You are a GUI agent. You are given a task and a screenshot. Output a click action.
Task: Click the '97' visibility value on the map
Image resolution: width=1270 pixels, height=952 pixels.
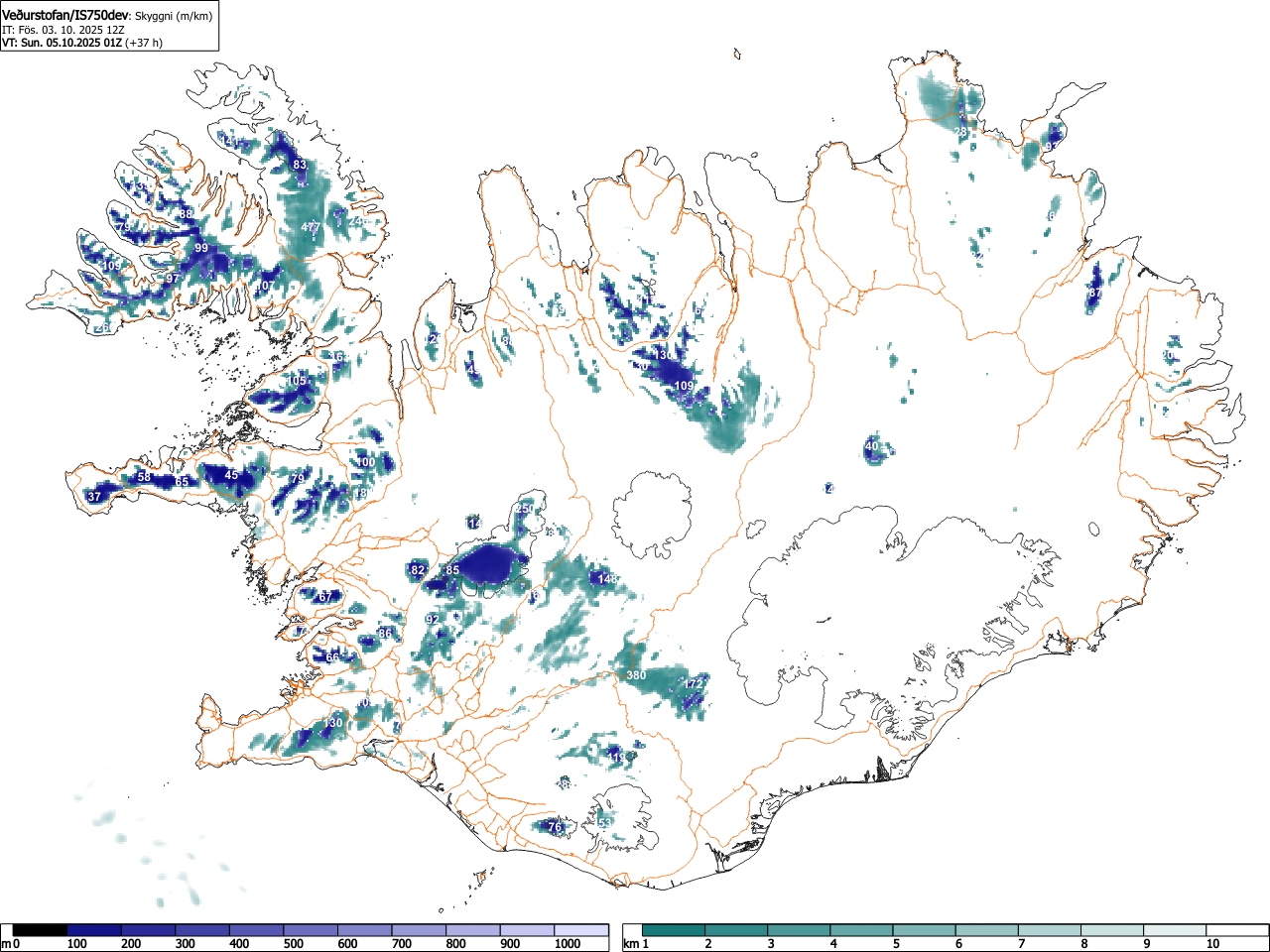click(173, 279)
